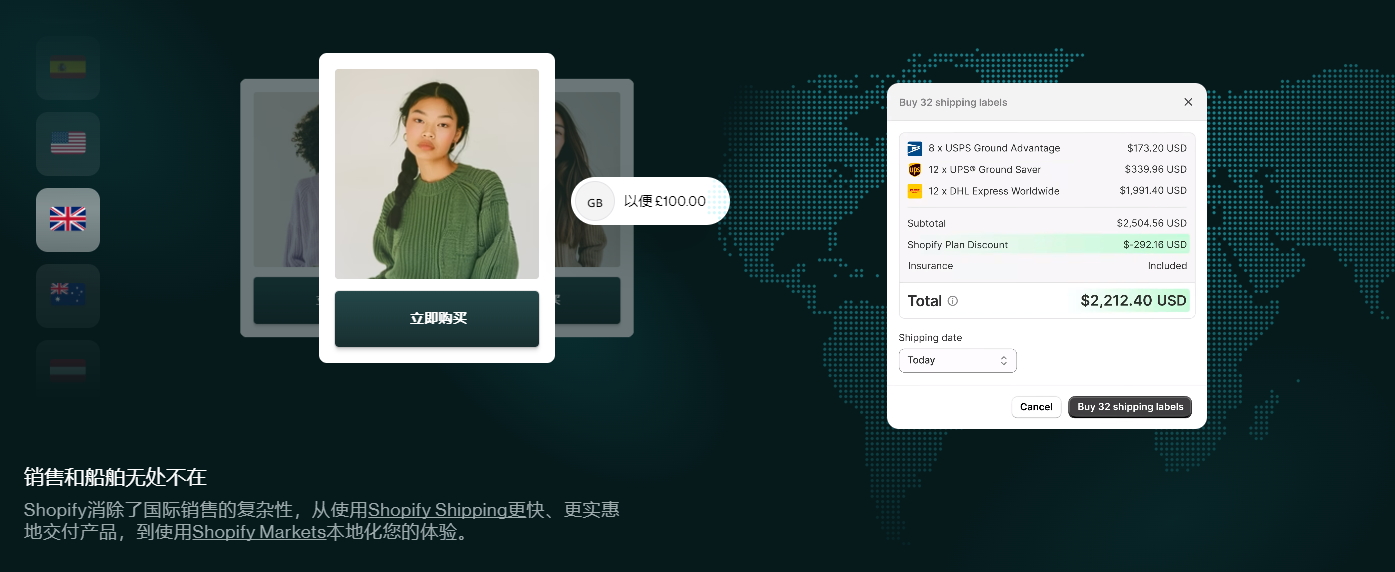Follow the Shopify Markets link
The width and height of the screenshot is (1395, 572).
point(259,532)
